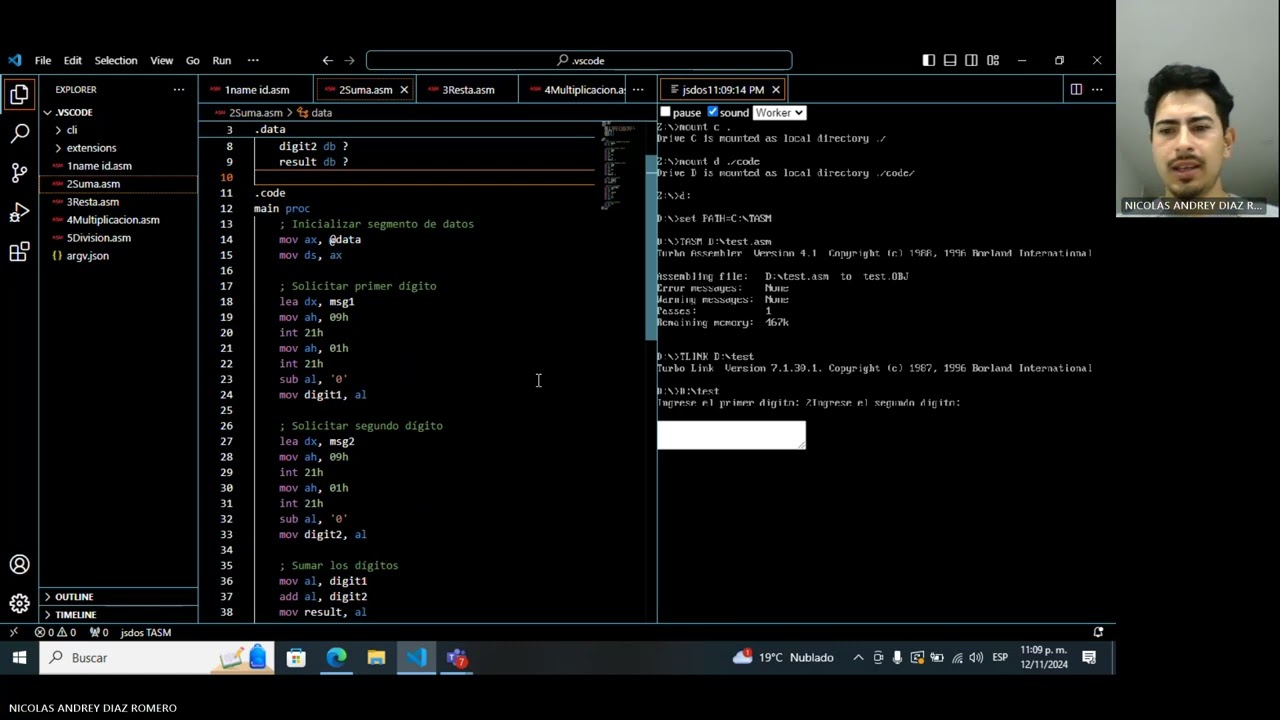The width and height of the screenshot is (1280, 720).
Task: Go forward with the navigation arrow
Action: [349, 60]
